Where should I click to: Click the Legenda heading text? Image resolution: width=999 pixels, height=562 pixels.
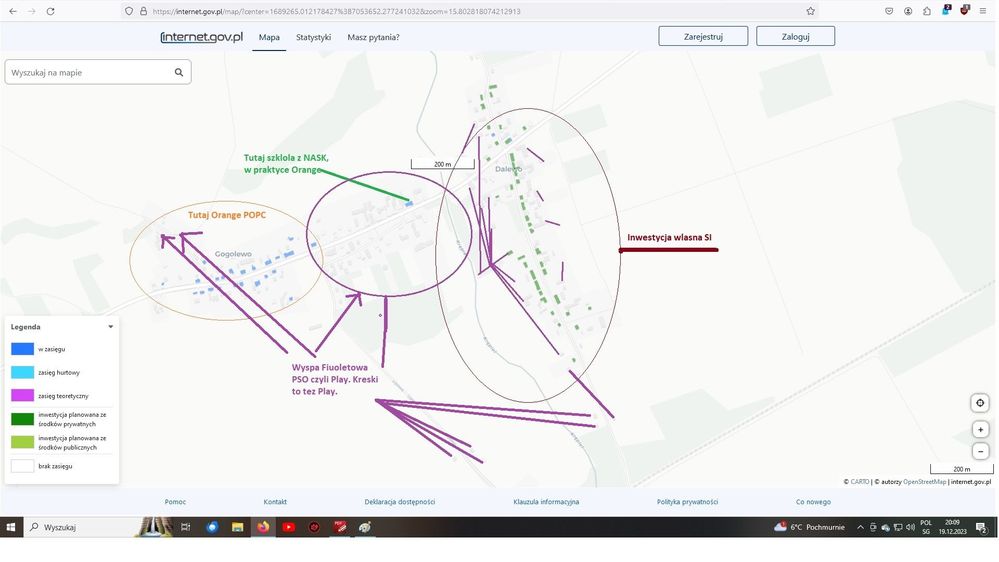click(25, 327)
